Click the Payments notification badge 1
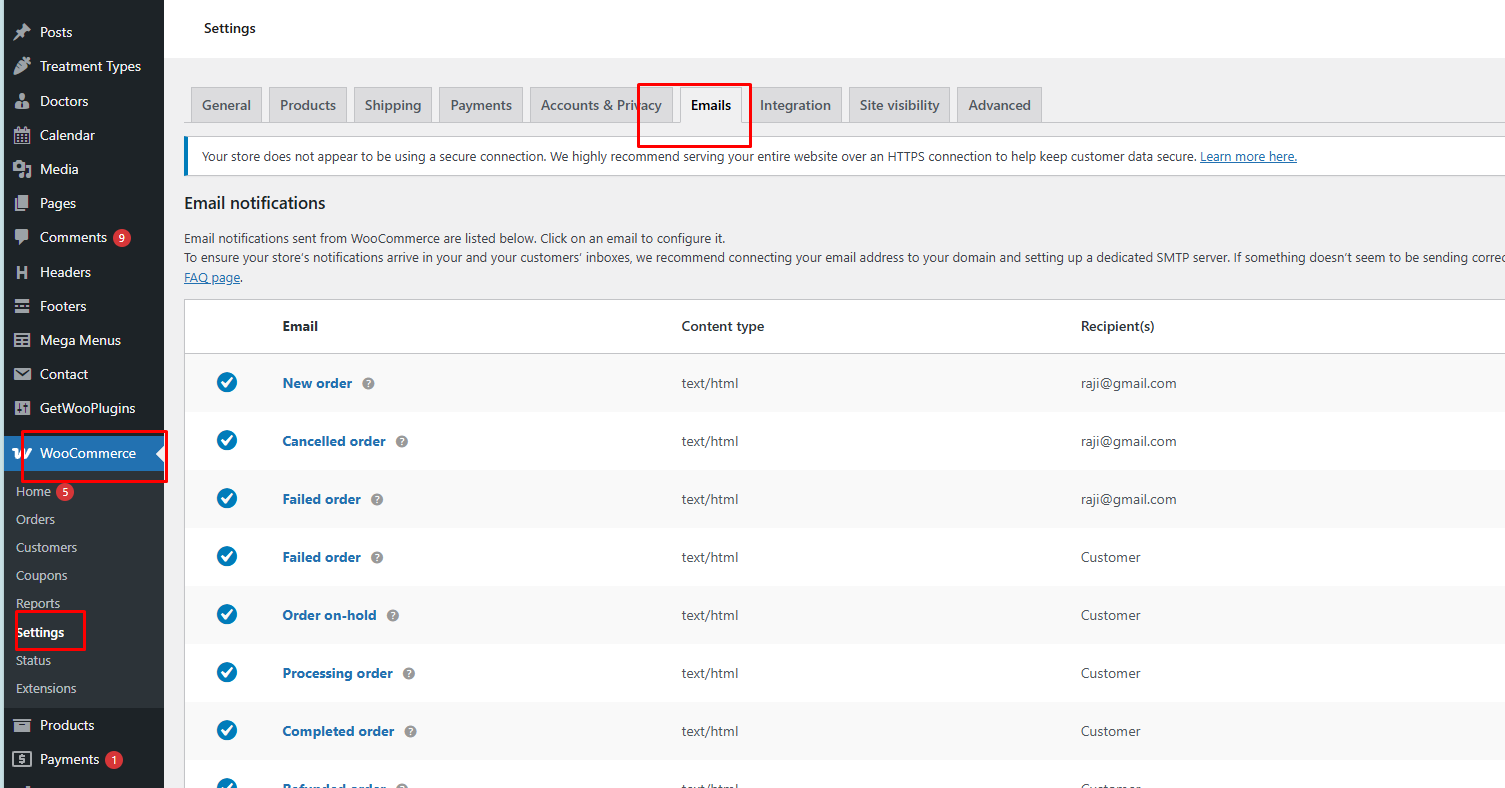Screen dimensions: 1505x788 pyautogui.click(x=114, y=760)
